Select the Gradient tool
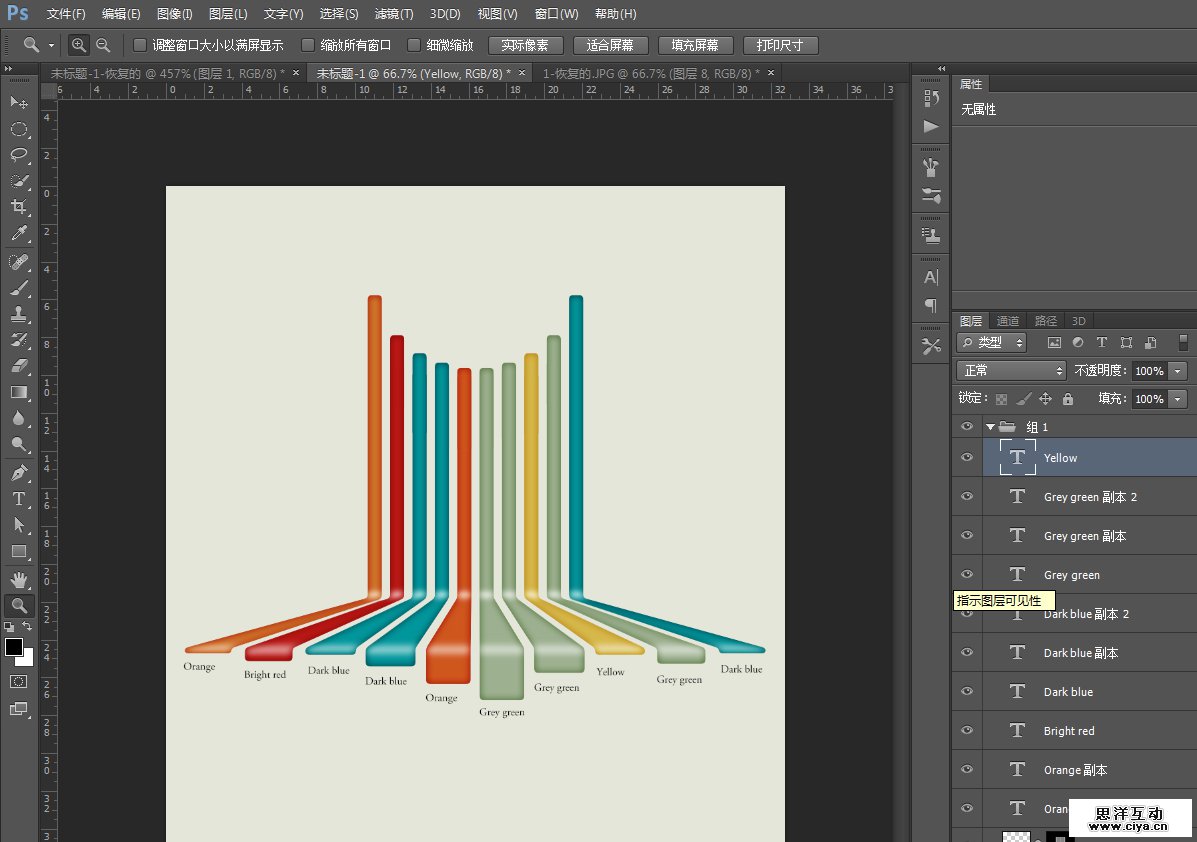Image resolution: width=1197 pixels, height=842 pixels. tap(19, 392)
